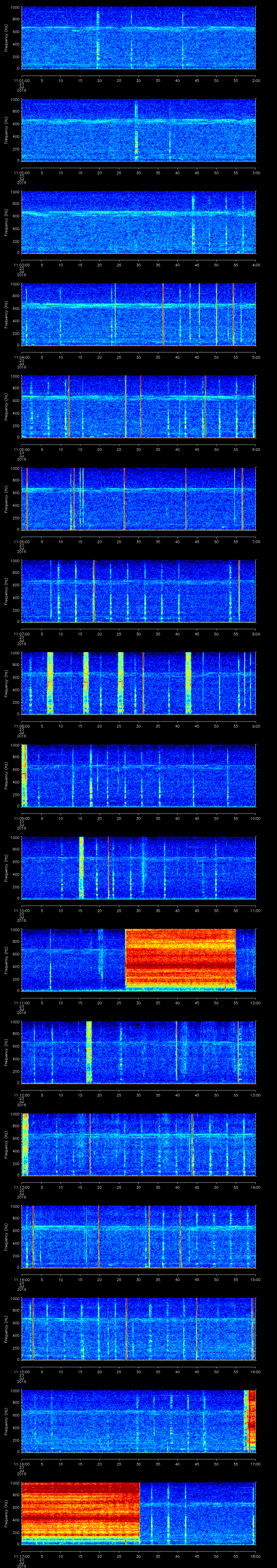Click the '45' tick label under the 11:14:00 panel
The width and height of the screenshot is (277, 1568).
[x=197, y=1279]
